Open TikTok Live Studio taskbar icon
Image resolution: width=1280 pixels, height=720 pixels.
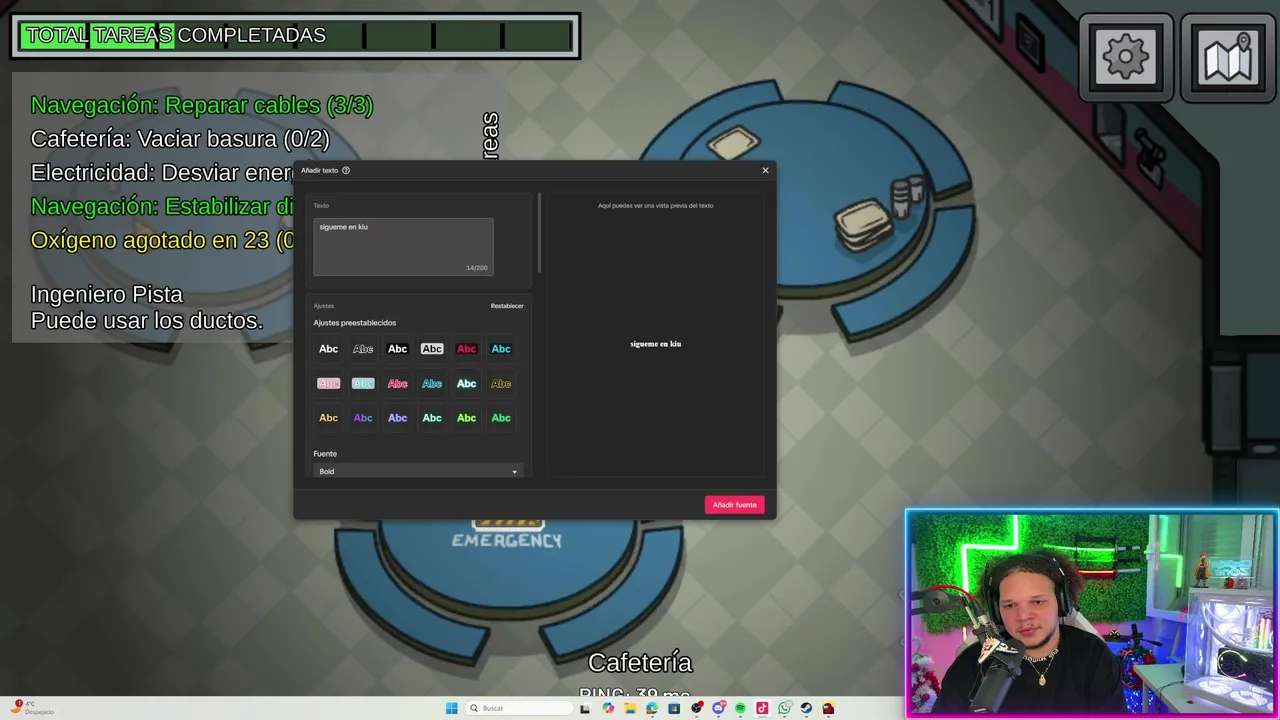762,708
